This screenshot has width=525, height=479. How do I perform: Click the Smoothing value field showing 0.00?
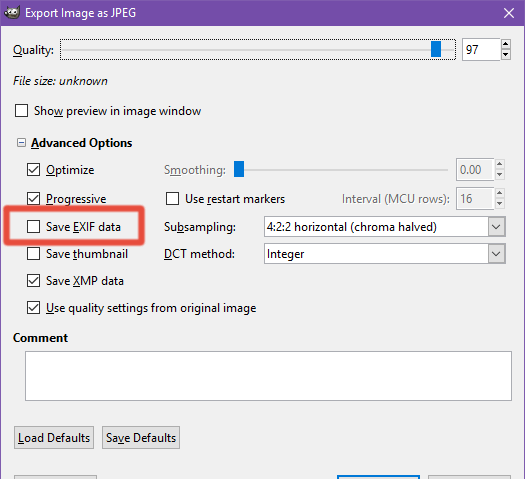coord(475,170)
